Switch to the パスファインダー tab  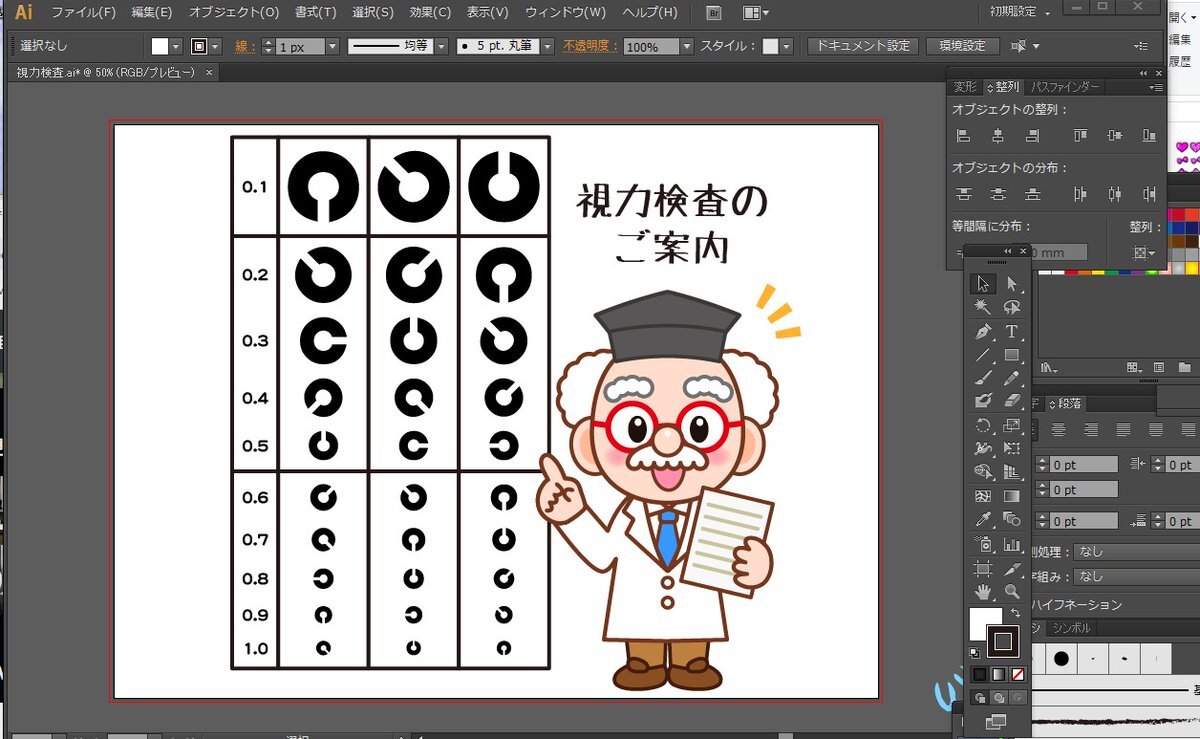[1065, 87]
